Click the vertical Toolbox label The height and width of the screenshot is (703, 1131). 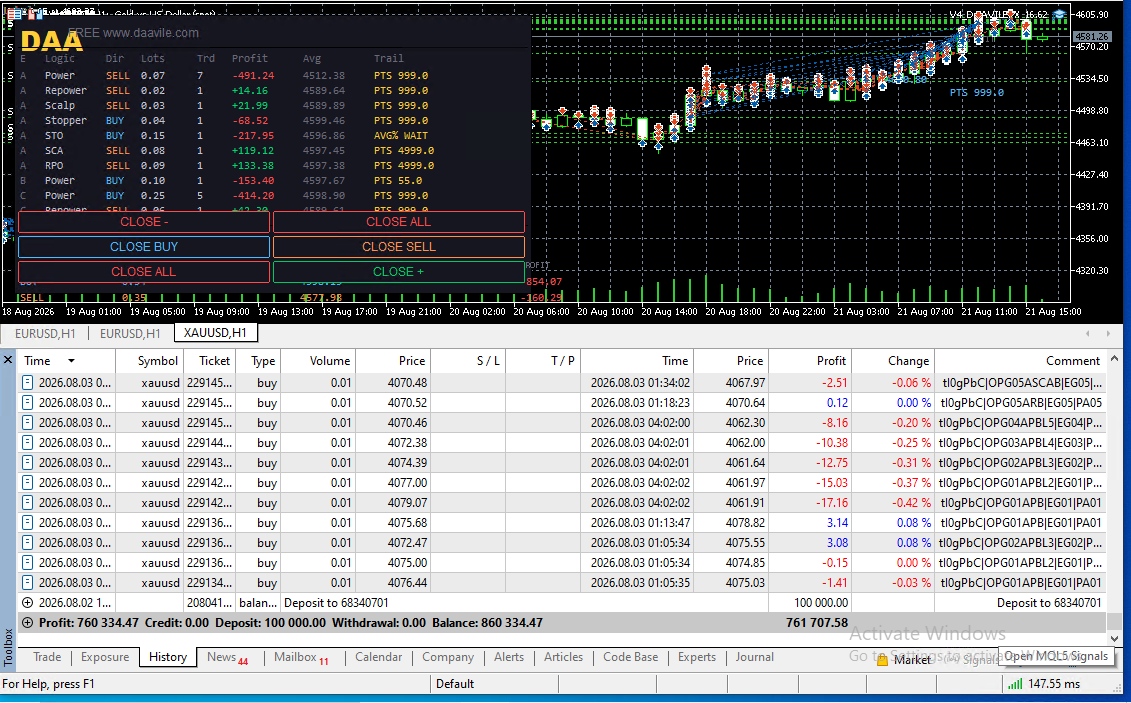pos(8,647)
